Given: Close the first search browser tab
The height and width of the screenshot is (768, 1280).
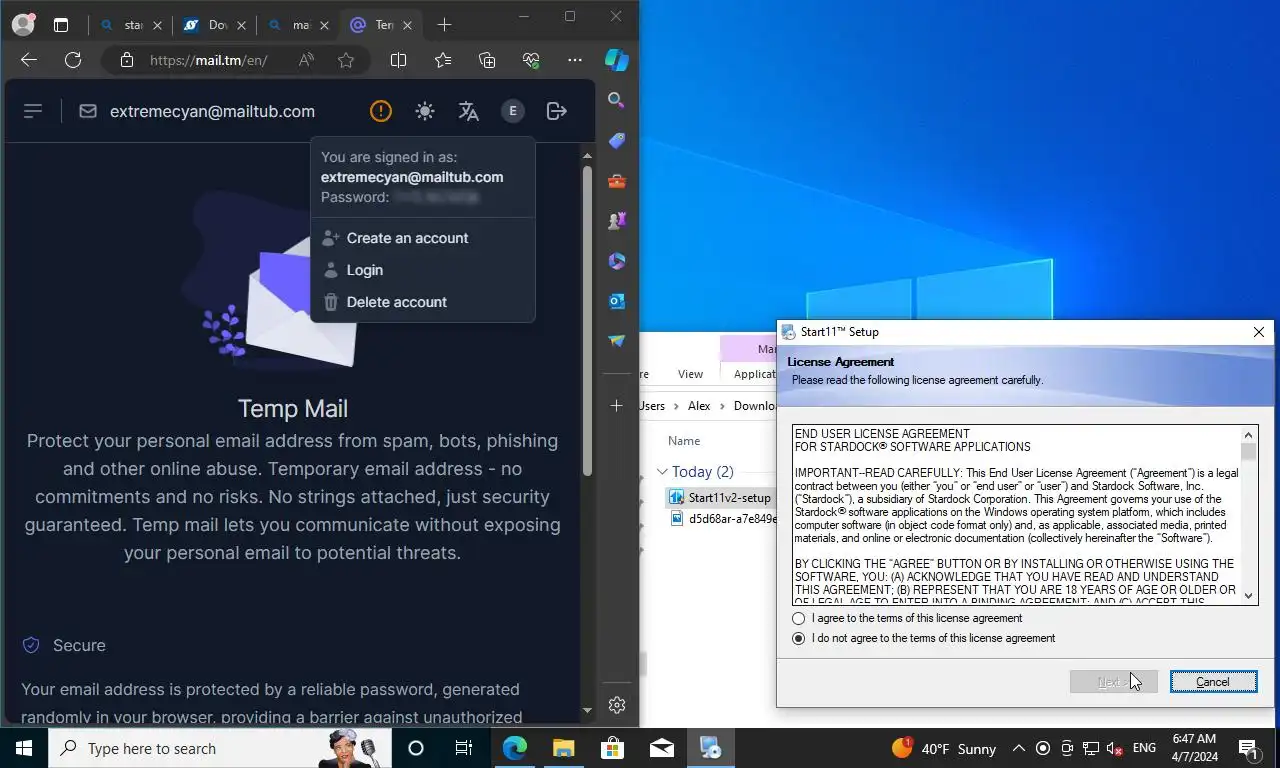Looking at the screenshot, I should point(157,25).
